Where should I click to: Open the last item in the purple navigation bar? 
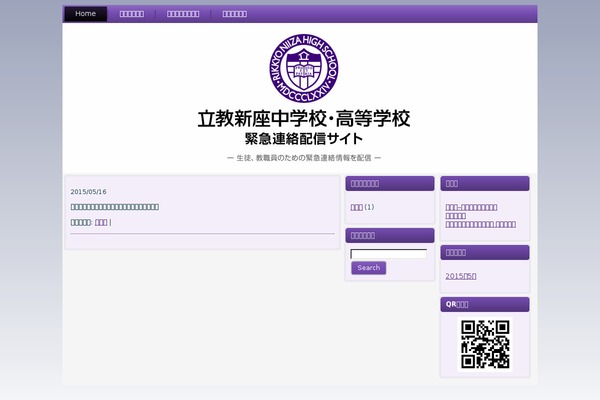(235, 14)
